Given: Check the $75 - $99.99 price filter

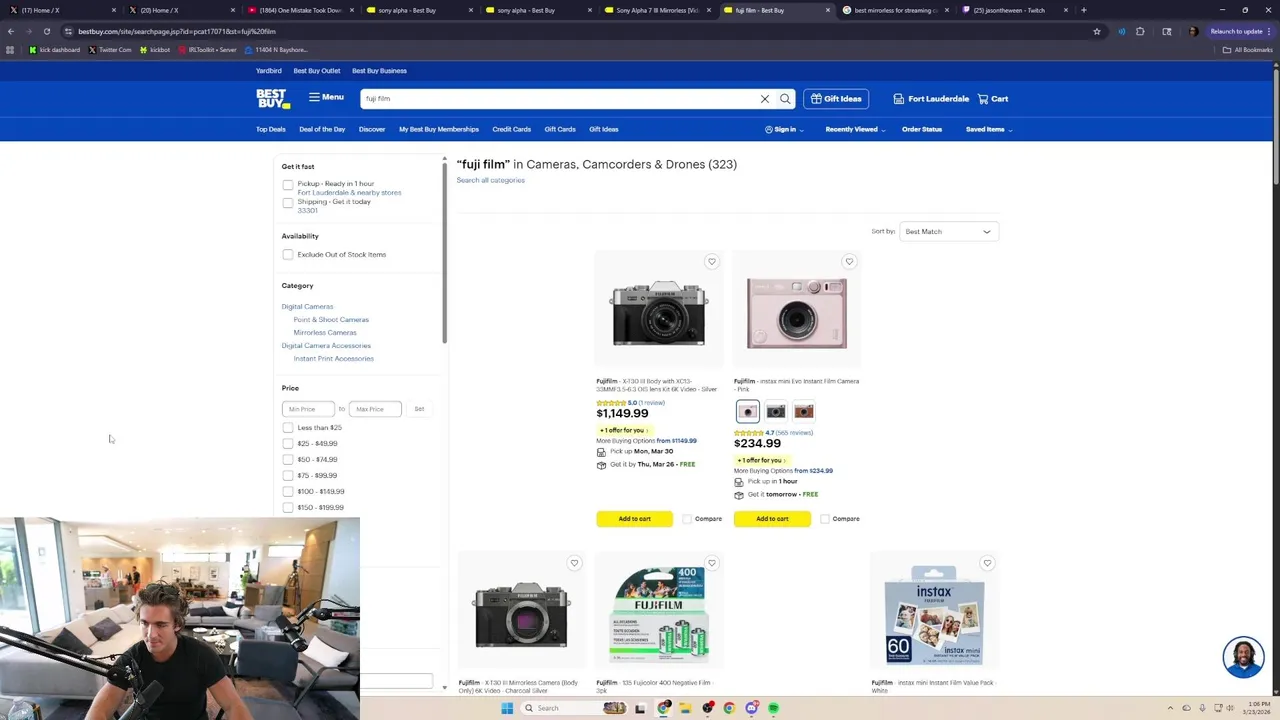Looking at the screenshot, I should coord(288,476).
